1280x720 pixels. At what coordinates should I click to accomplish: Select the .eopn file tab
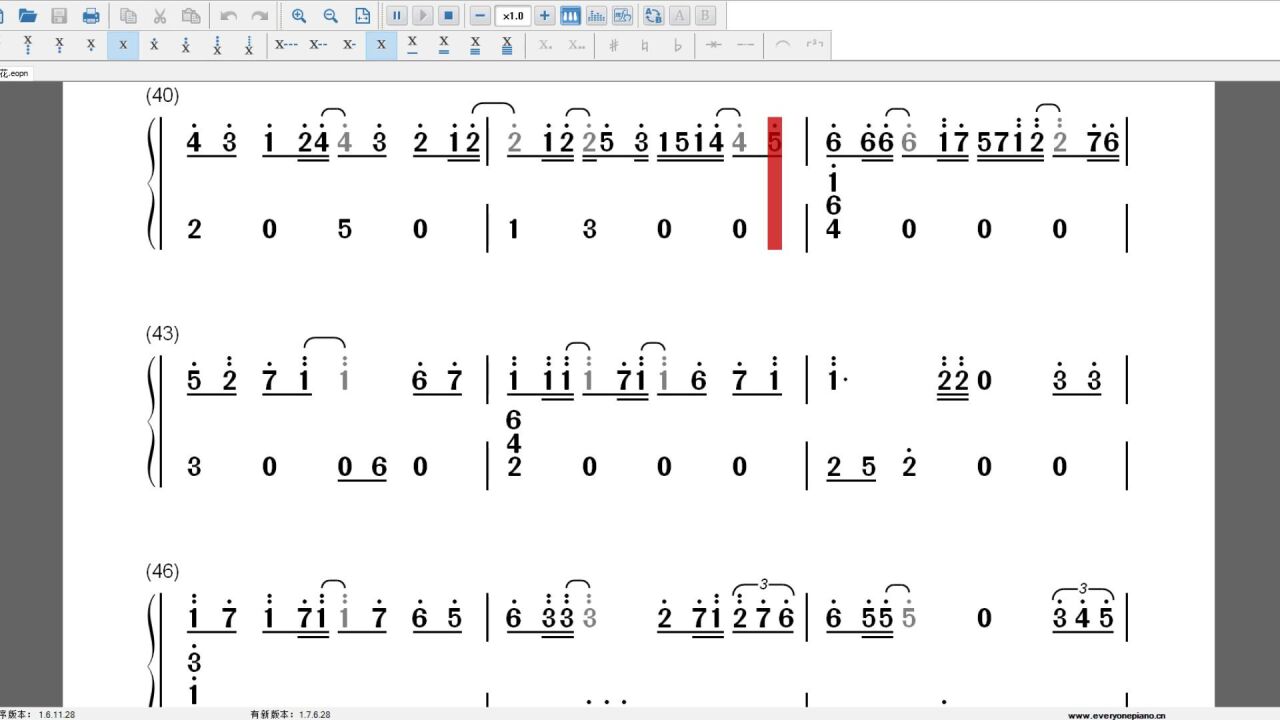[16, 73]
